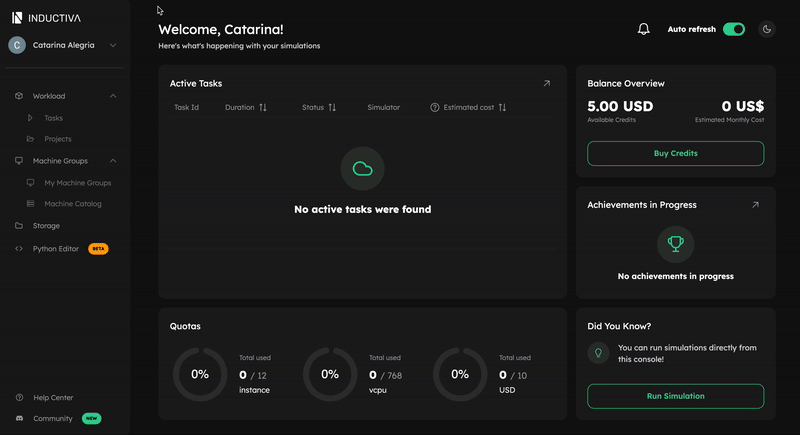Go to Tasks in sidebar
Image resolution: width=800 pixels, height=435 pixels.
click(x=53, y=118)
